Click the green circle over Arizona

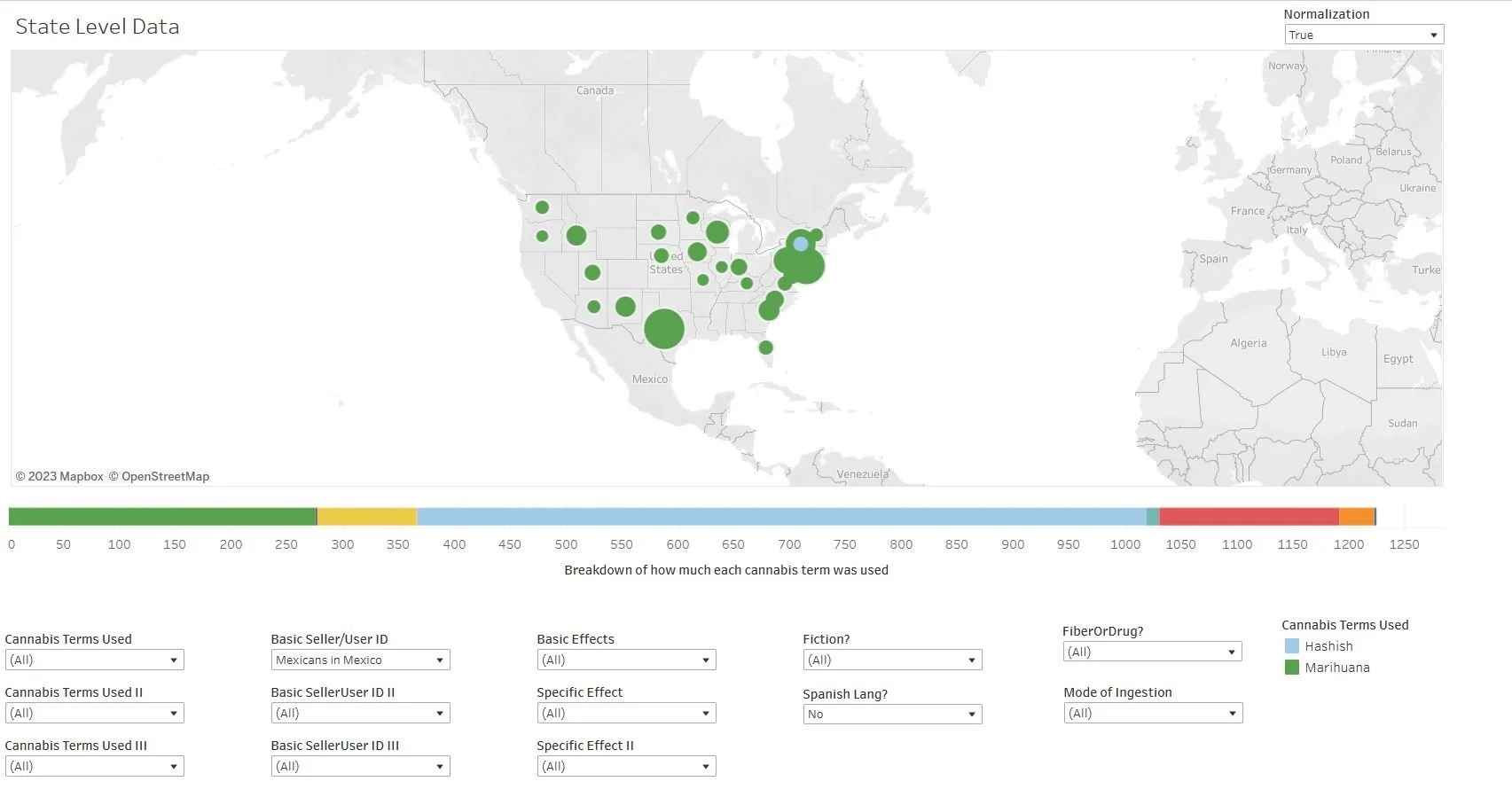pyautogui.click(x=594, y=307)
